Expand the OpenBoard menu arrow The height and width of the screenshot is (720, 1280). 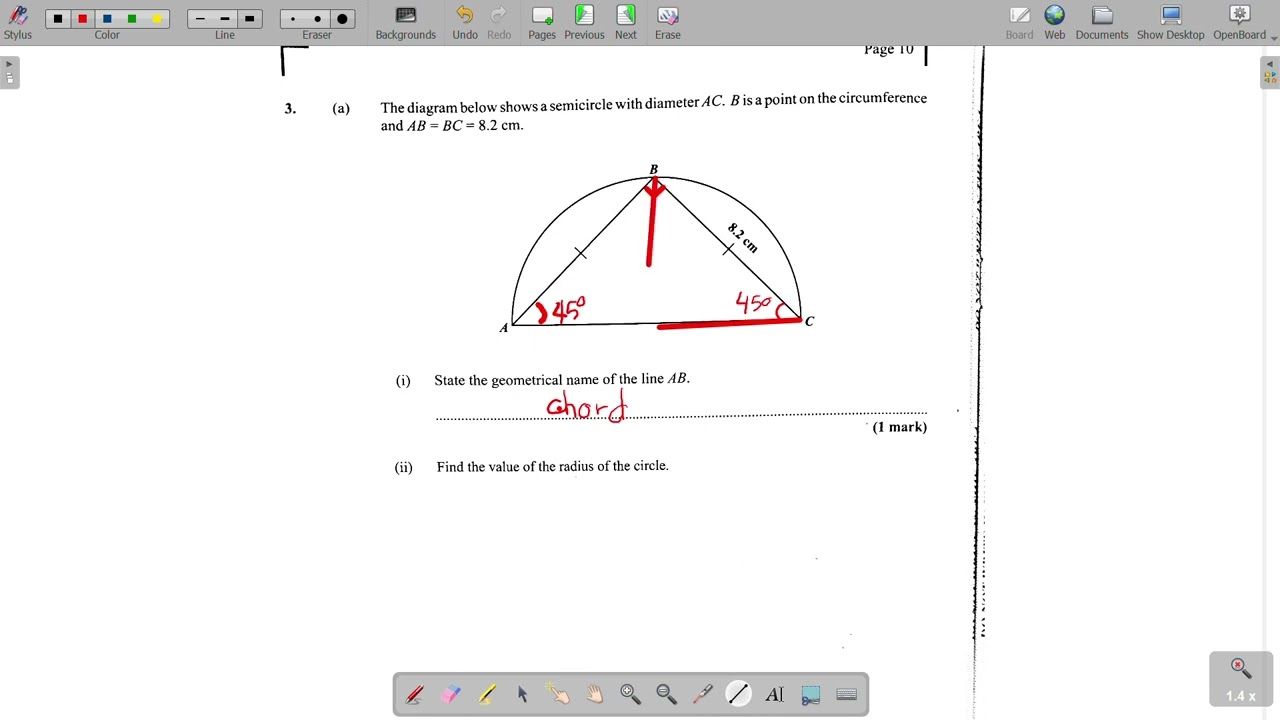pyautogui.click(x=1274, y=37)
